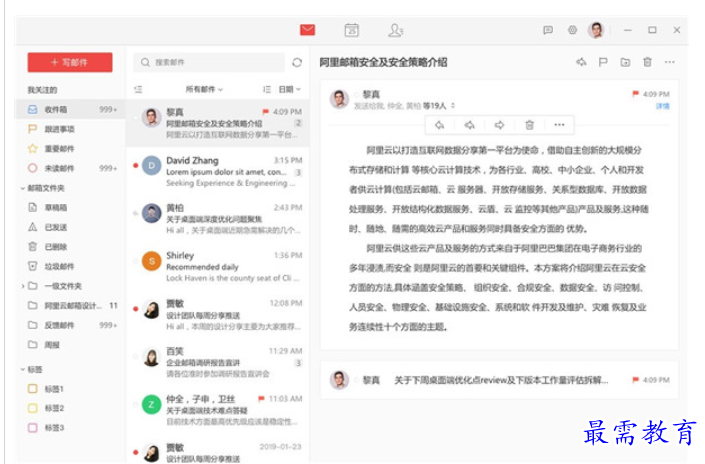Open the contacts tab
This screenshot has width=705, height=464.
click(x=396, y=30)
